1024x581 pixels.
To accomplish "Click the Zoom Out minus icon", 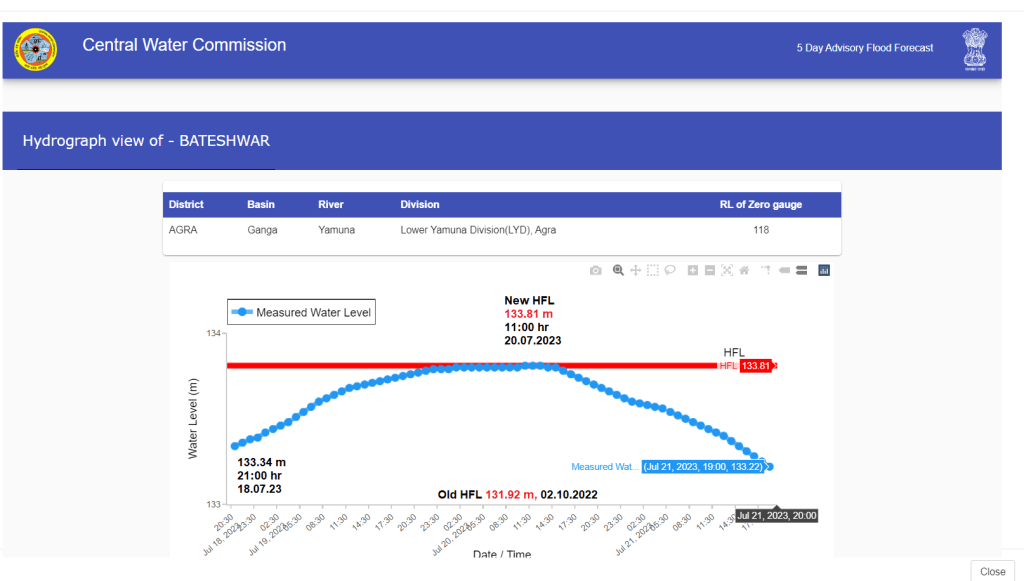I will (709, 270).
